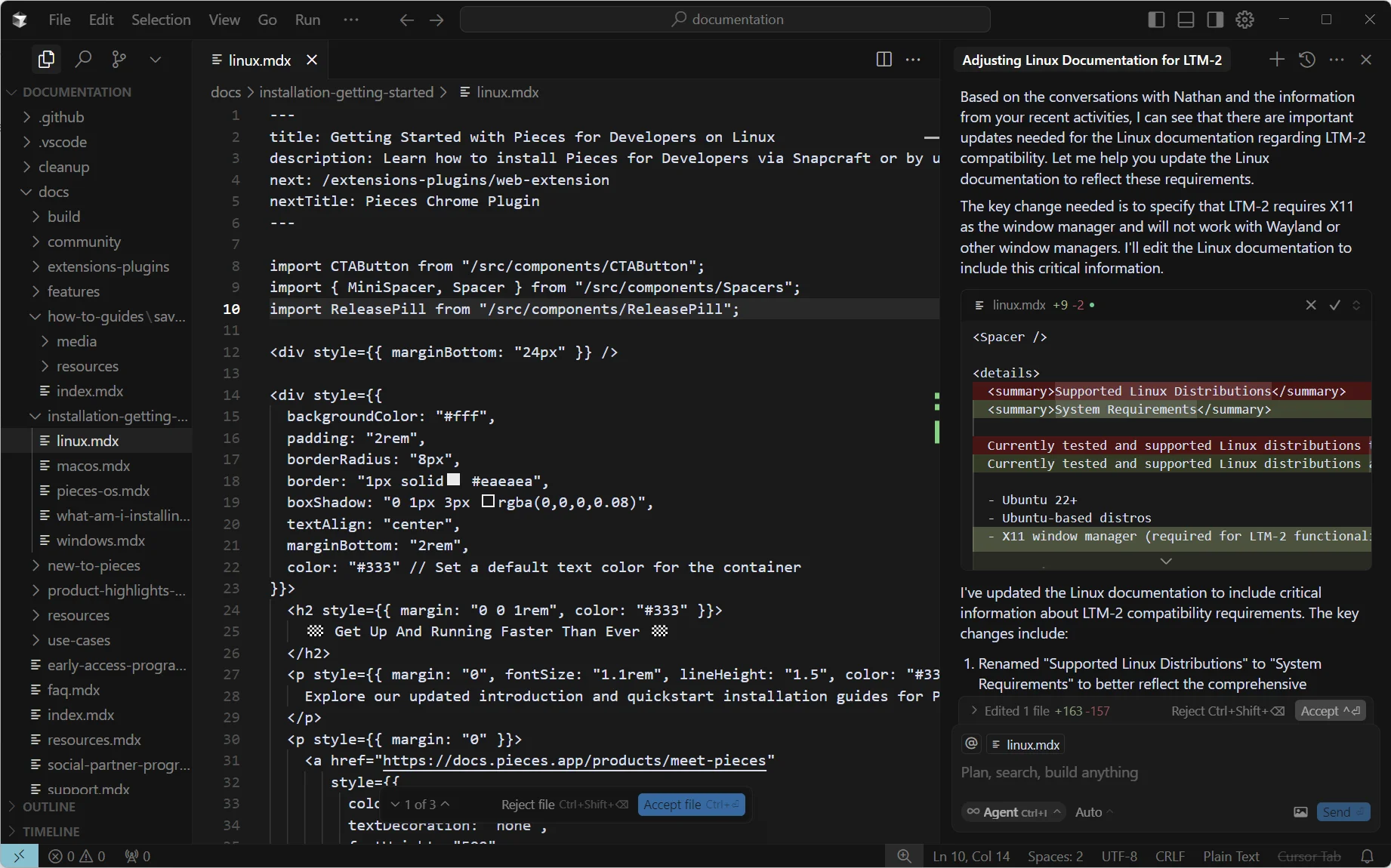The image size is (1391, 868).
Task: Open the Source Control view icon
Action: [x=119, y=60]
